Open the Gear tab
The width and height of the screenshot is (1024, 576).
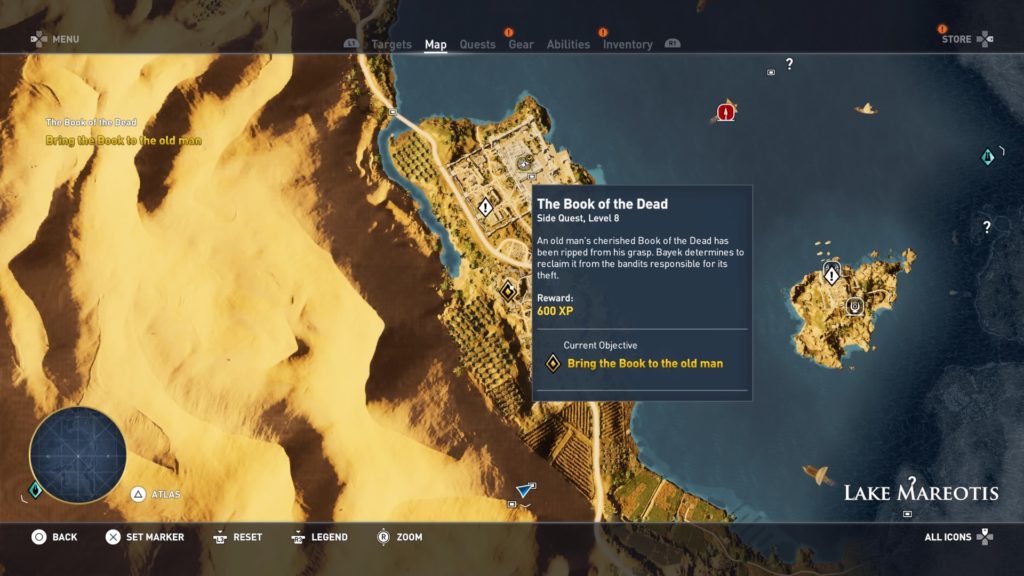coord(521,44)
